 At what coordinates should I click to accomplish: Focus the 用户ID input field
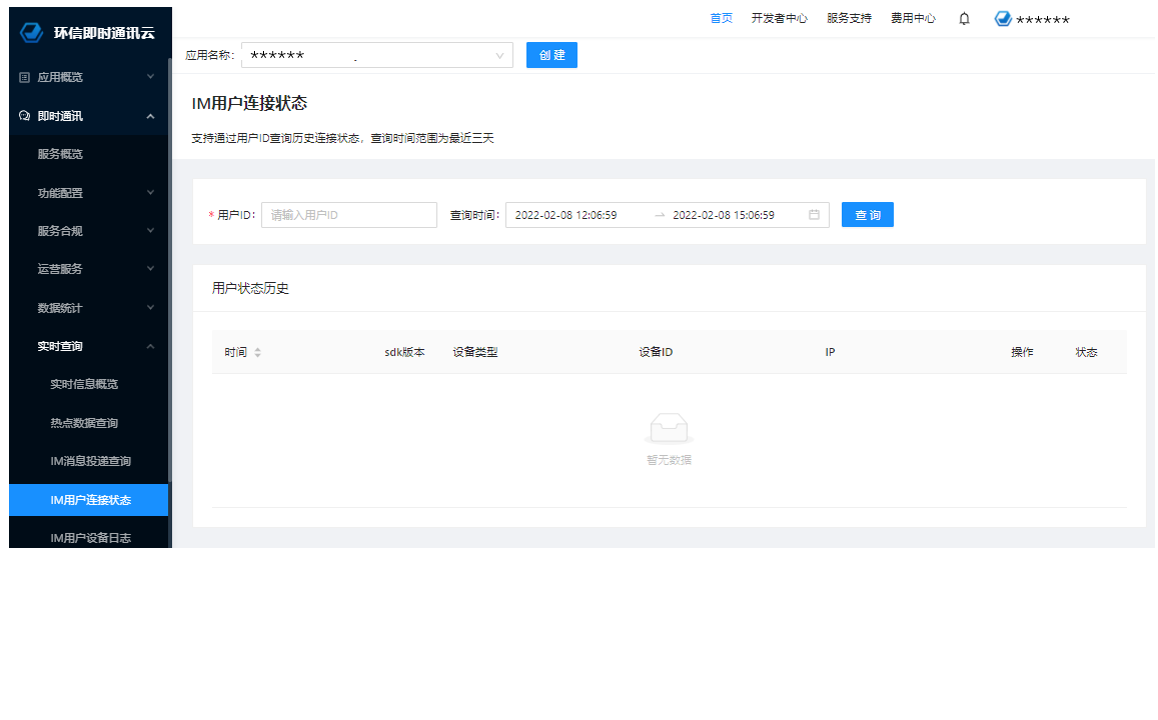pyautogui.click(x=349, y=215)
